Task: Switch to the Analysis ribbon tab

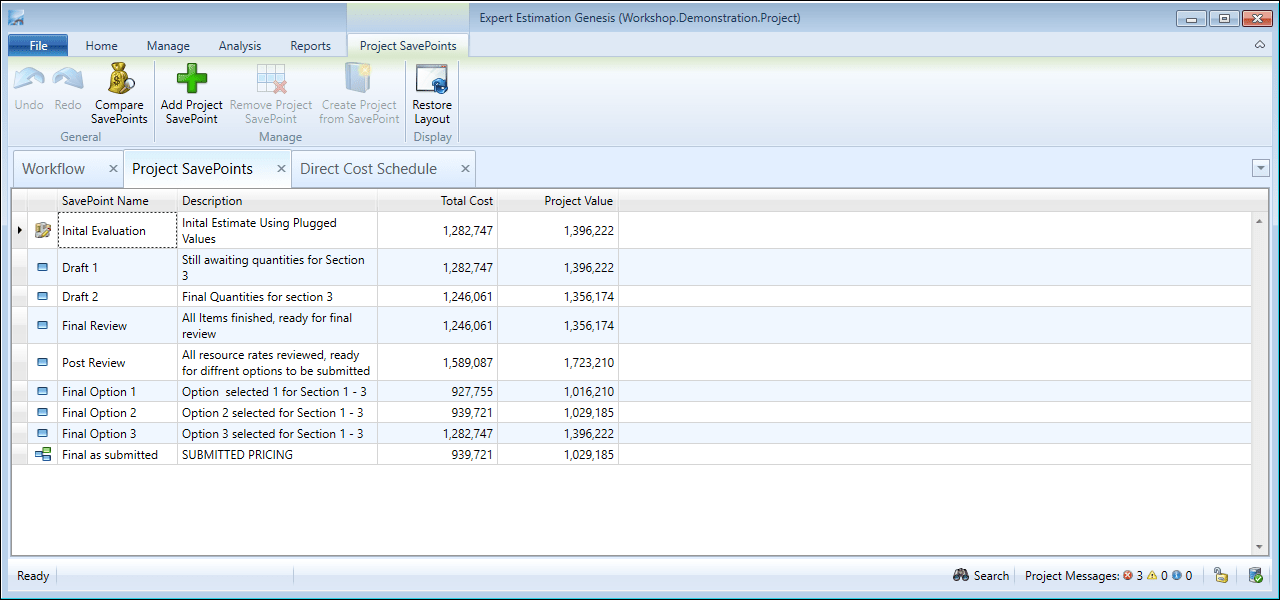Action: 240,46
